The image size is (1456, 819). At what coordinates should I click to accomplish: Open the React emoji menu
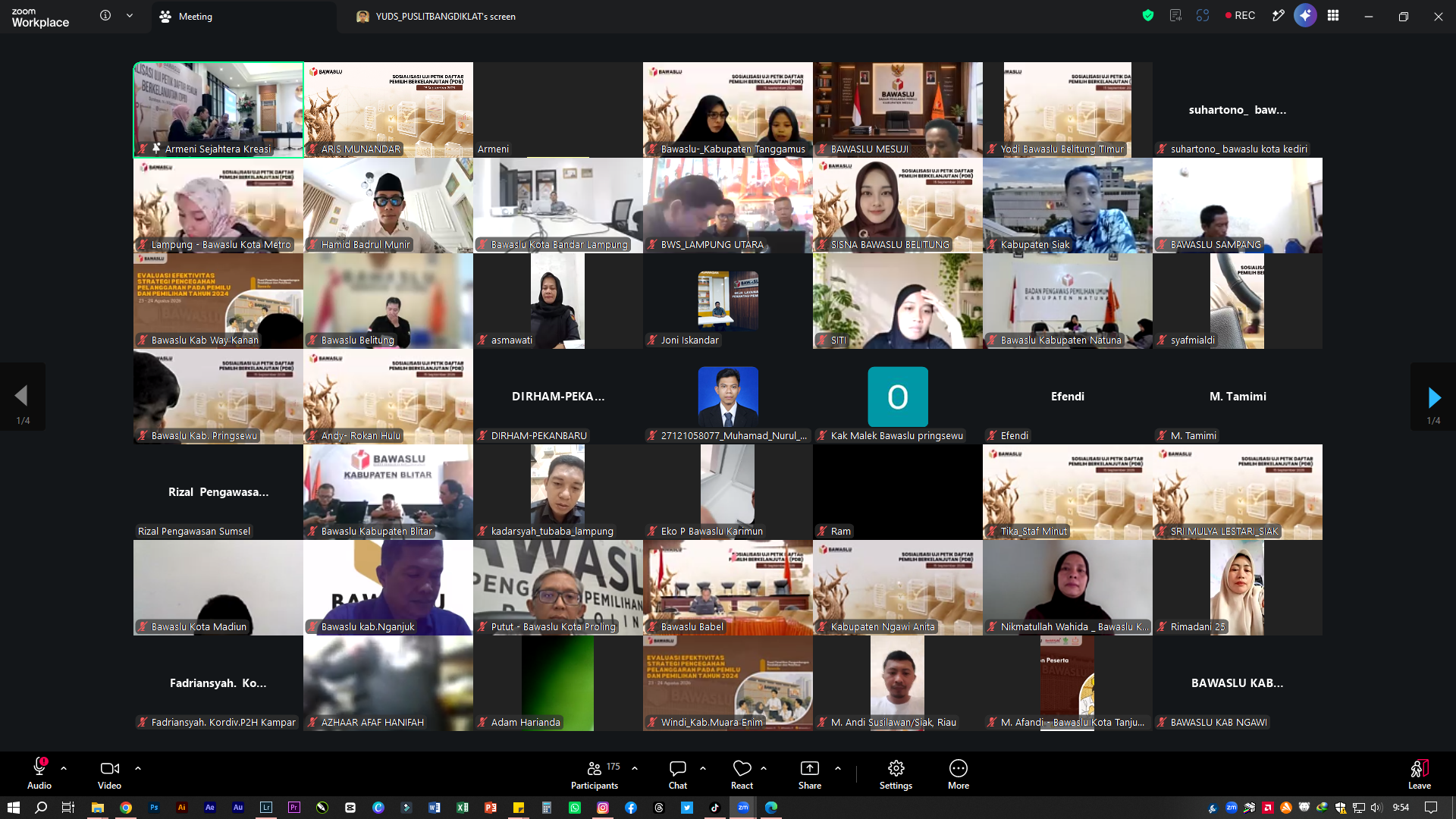pyautogui.click(x=742, y=774)
